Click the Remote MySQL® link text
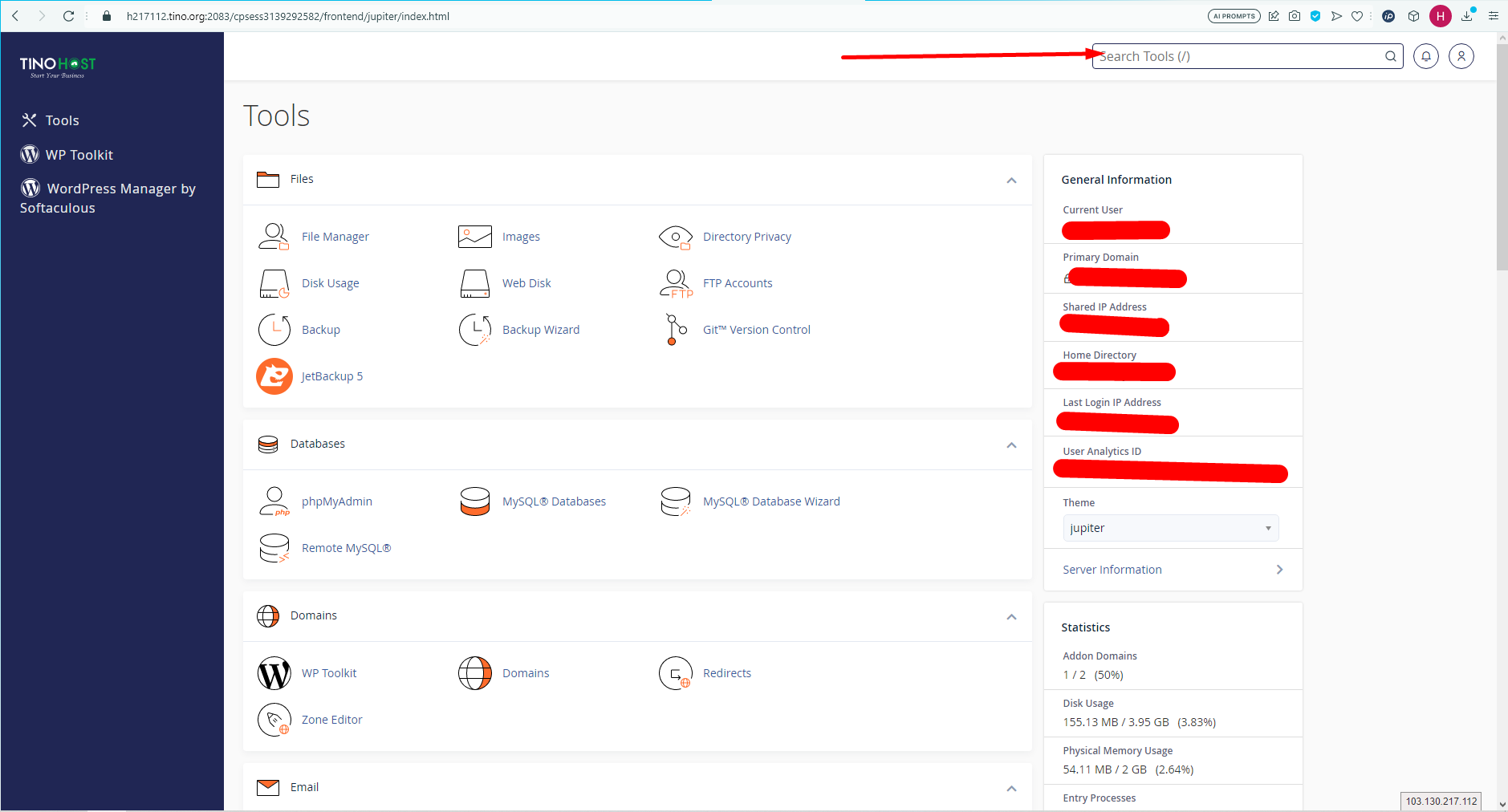Viewport: 1508px width, 812px height. 347,548
